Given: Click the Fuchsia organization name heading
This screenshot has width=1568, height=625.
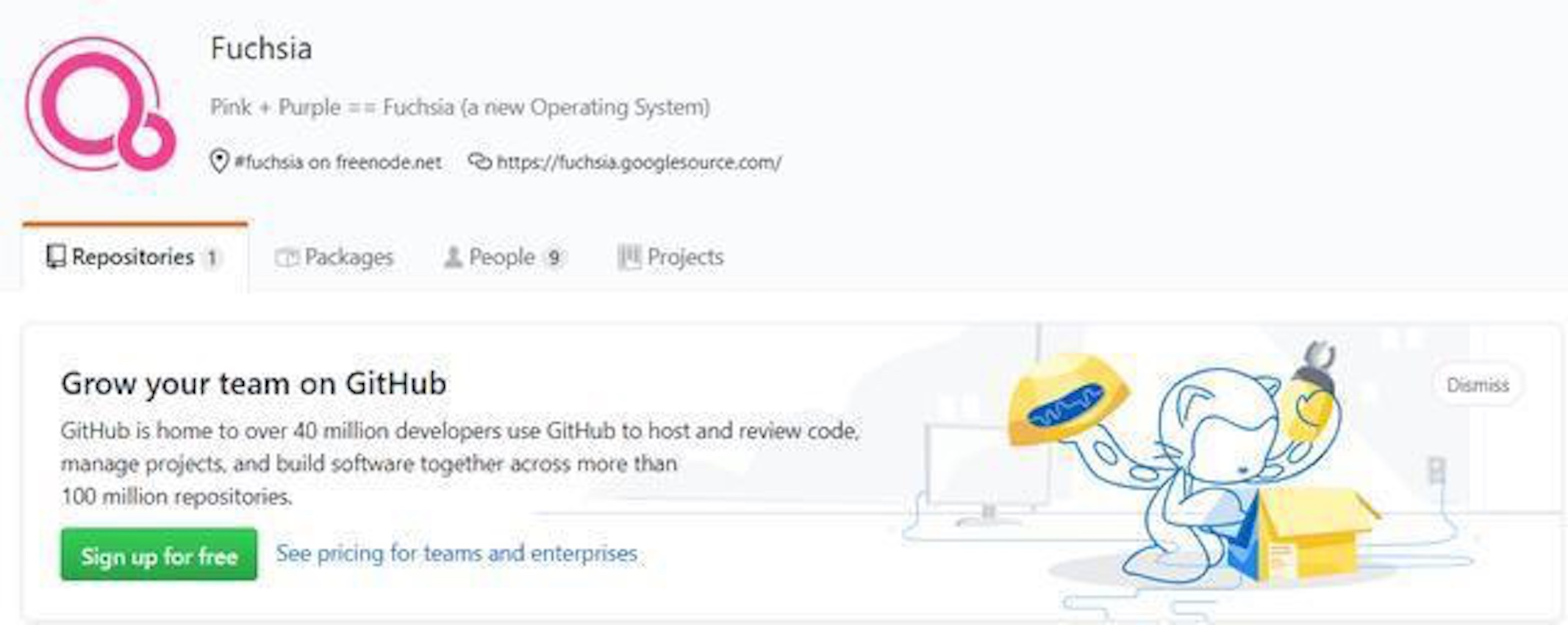Looking at the screenshot, I should [x=261, y=49].
